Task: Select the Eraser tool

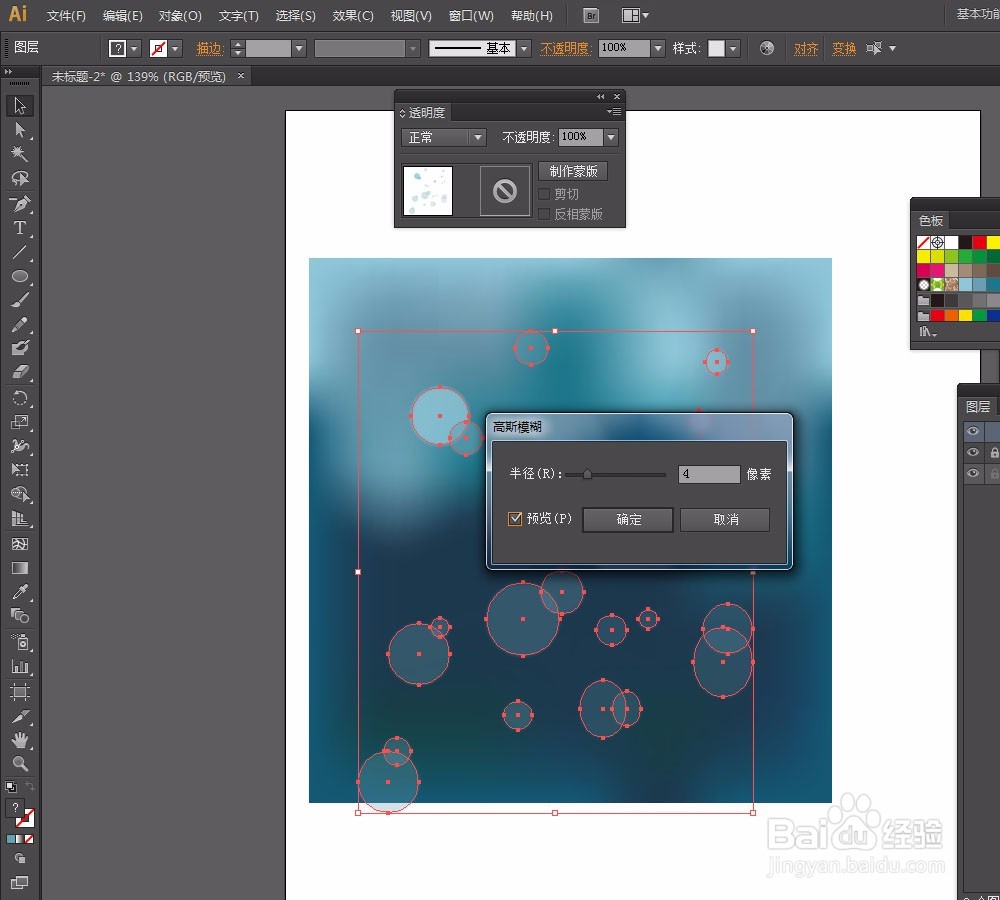Action: click(x=20, y=372)
